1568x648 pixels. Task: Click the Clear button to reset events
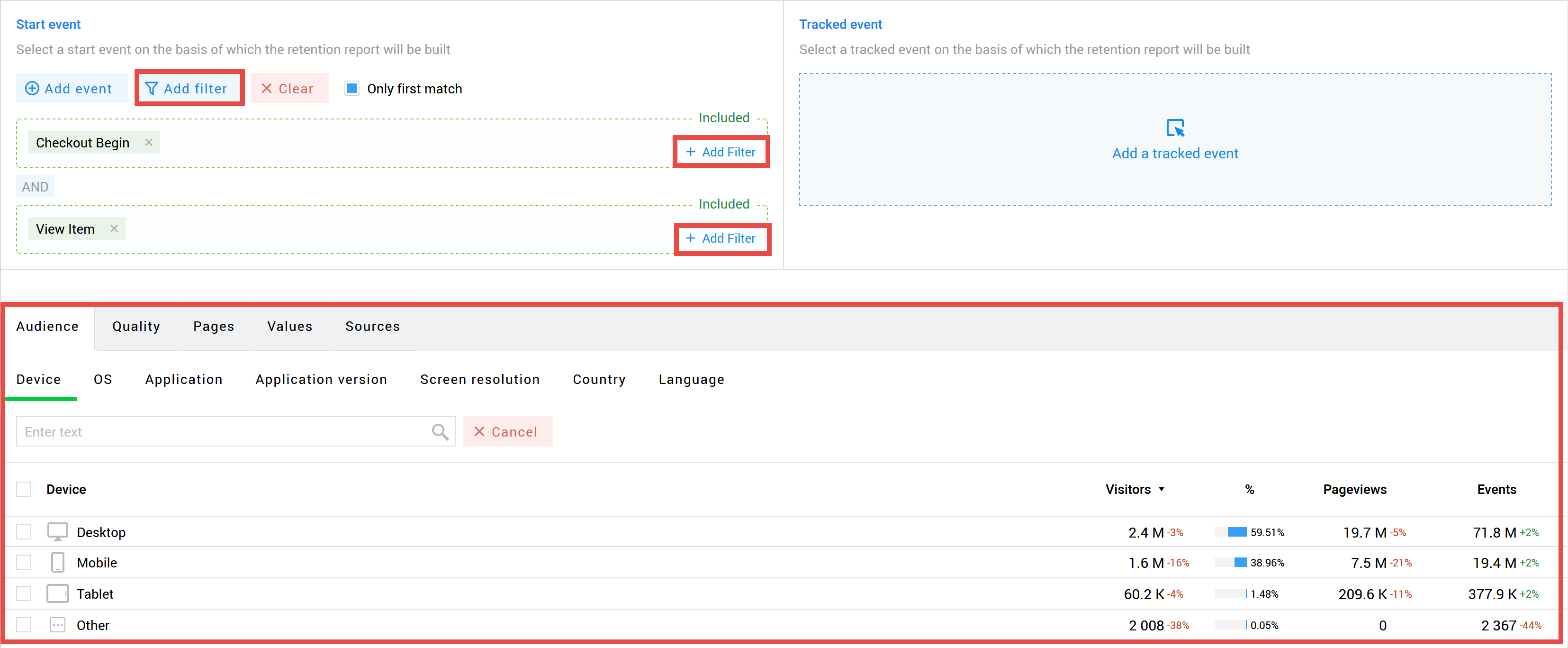(x=288, y=88)
